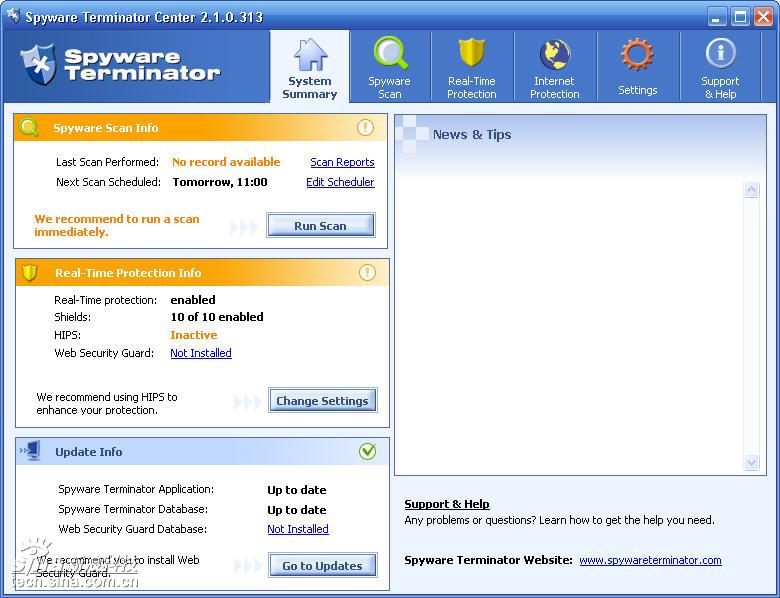The image size is (780, 598).
Task: Click 'We recommend using HIPS' text
Action: [107, 403]
